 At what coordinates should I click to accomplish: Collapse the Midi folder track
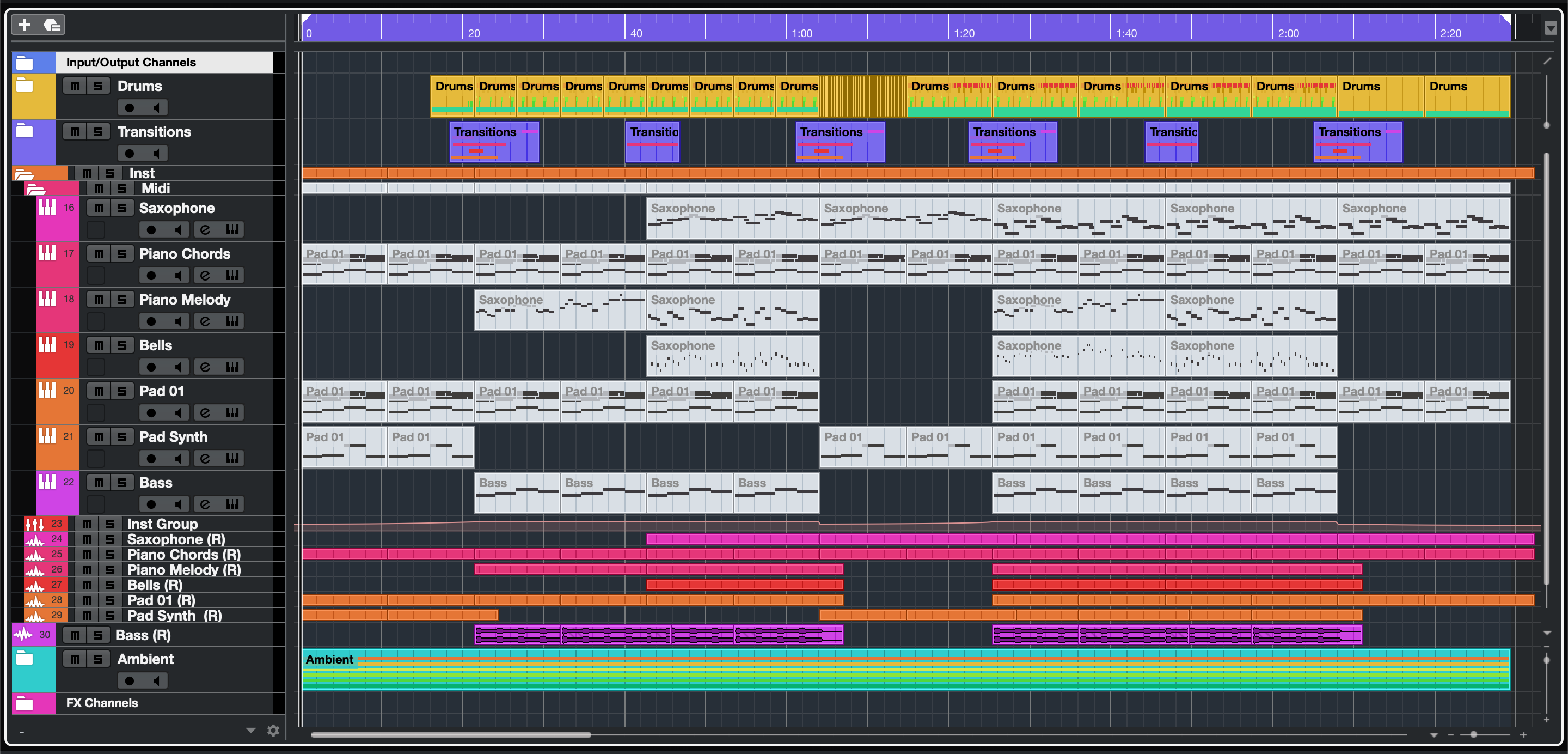pos(36,190)
